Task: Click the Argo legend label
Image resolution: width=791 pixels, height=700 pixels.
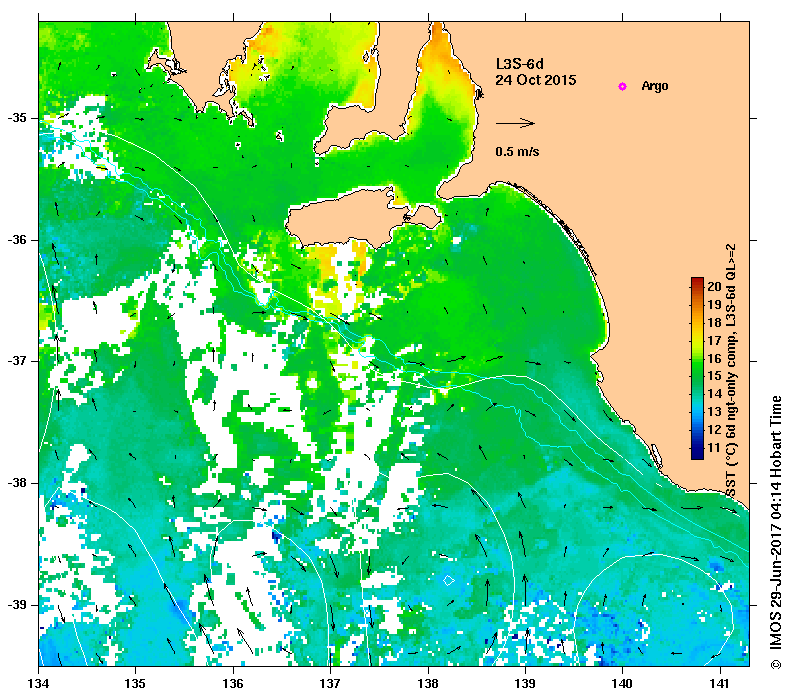Action: pyautogui.click(x=655, y=86)
